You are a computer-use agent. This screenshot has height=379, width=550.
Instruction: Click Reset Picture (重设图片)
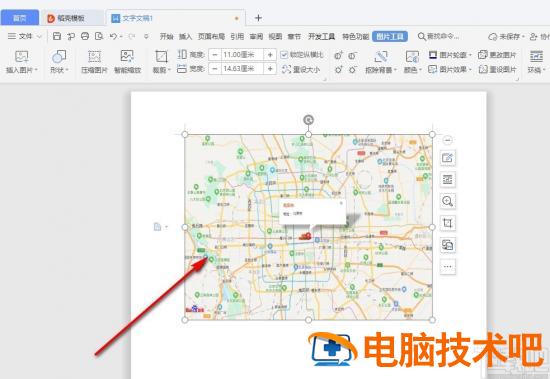click(x=497, y=69)
